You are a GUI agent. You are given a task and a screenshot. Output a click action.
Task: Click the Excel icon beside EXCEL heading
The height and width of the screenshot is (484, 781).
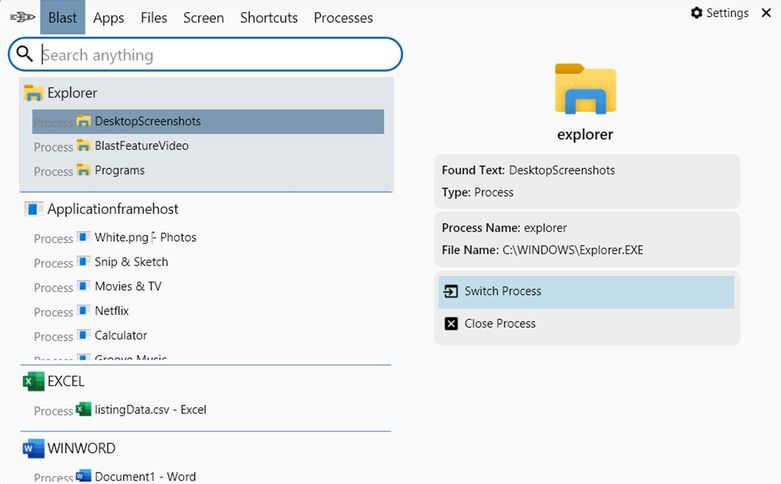34,381
